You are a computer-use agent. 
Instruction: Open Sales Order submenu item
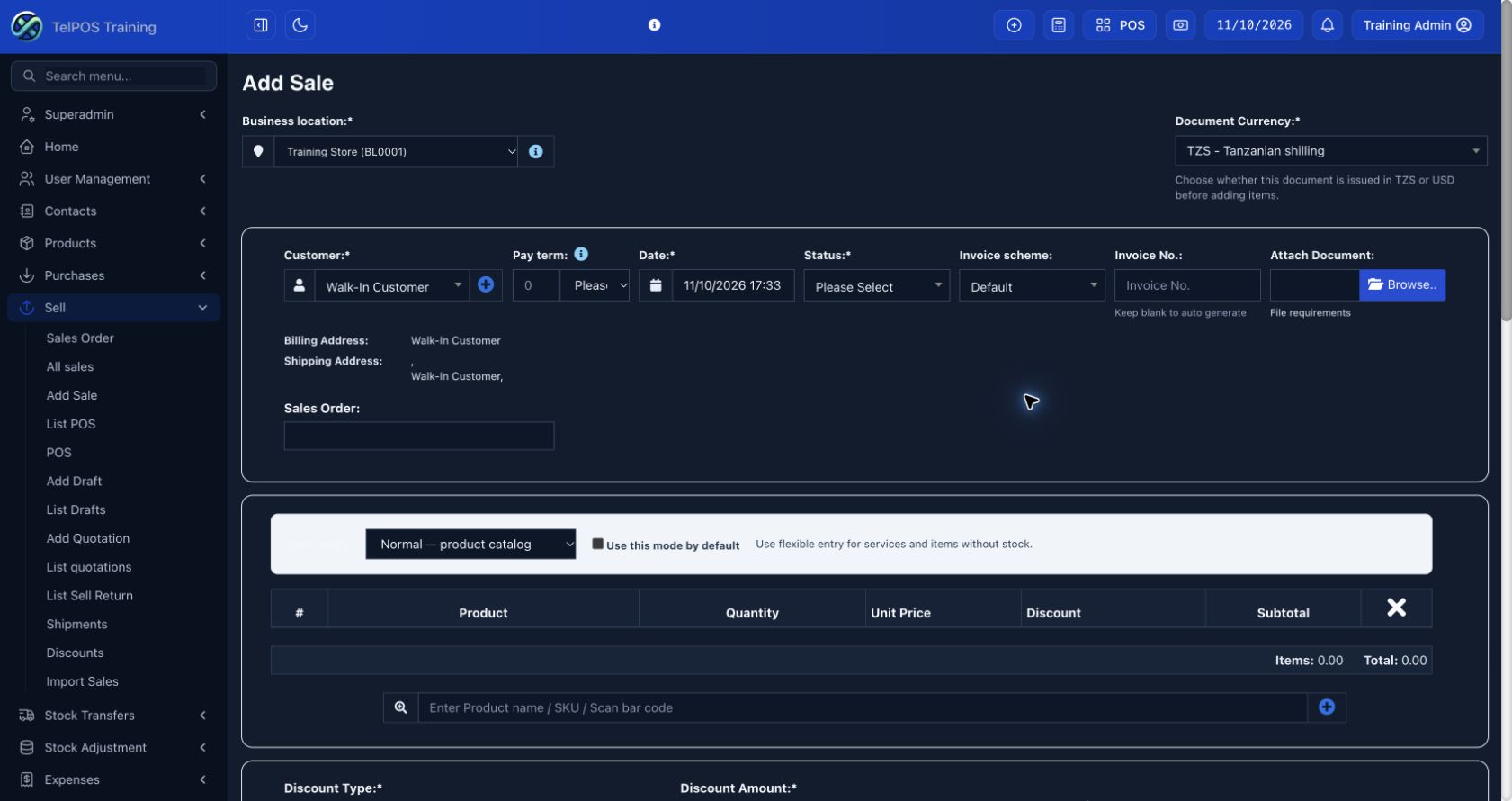pyautogui.click(x=80, y=338)
